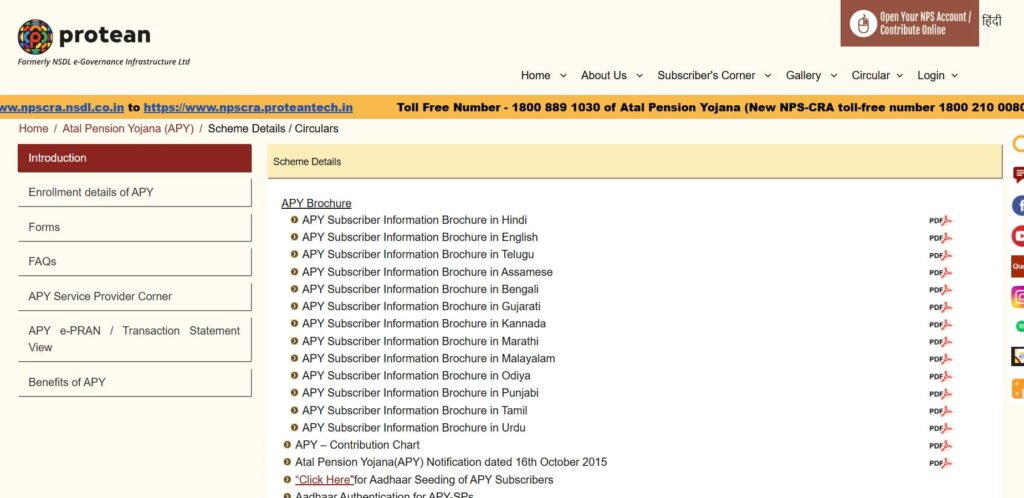
Task: Click the Protean logo
Action: pos(84,37)
